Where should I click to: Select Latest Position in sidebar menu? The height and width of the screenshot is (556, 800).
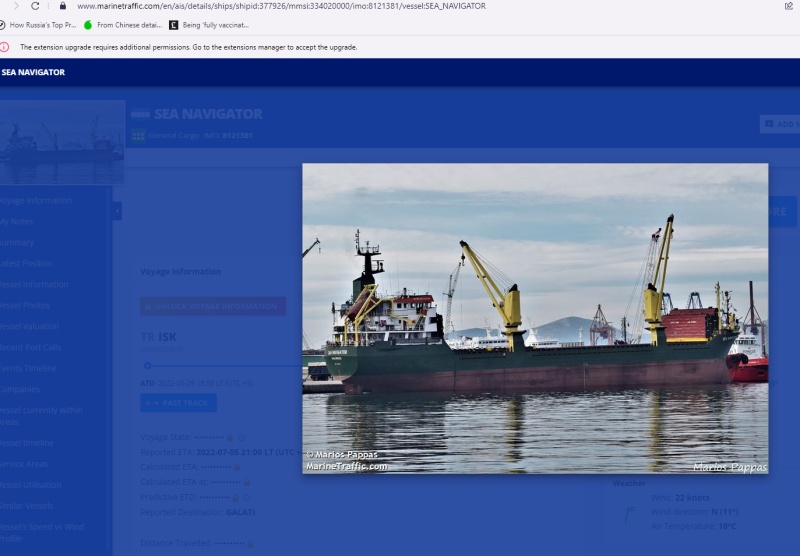(27, 263)
